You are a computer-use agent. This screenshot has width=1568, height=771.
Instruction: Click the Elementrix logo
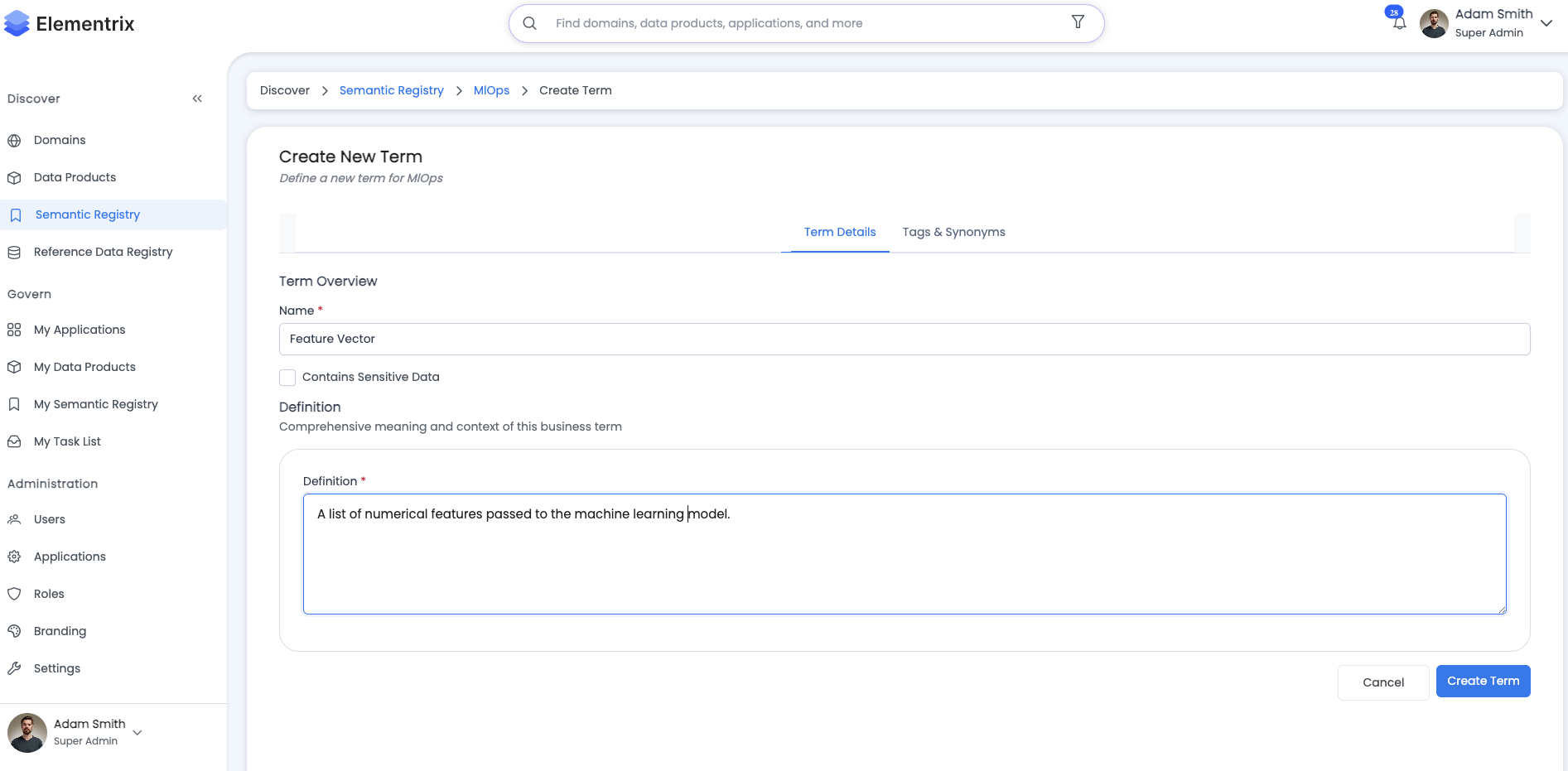point(70,23)
